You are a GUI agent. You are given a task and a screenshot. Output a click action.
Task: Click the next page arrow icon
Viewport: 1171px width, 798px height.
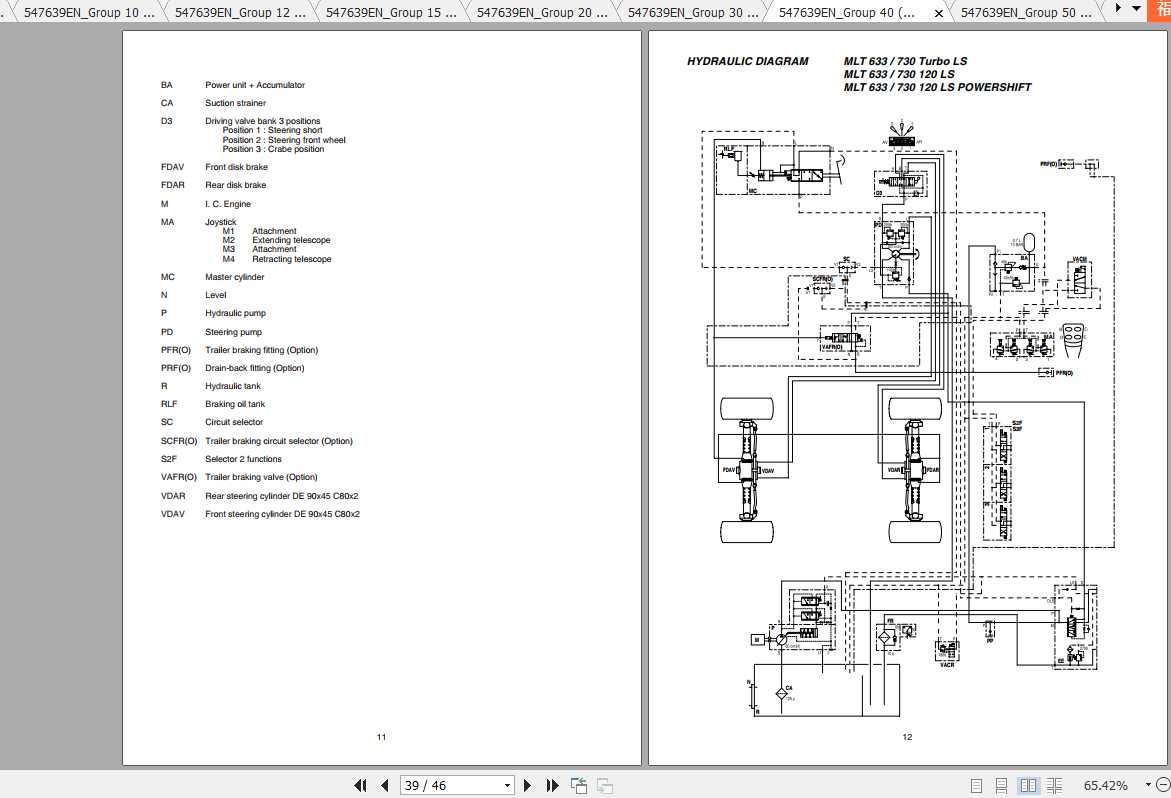click(x=528, y=785)
